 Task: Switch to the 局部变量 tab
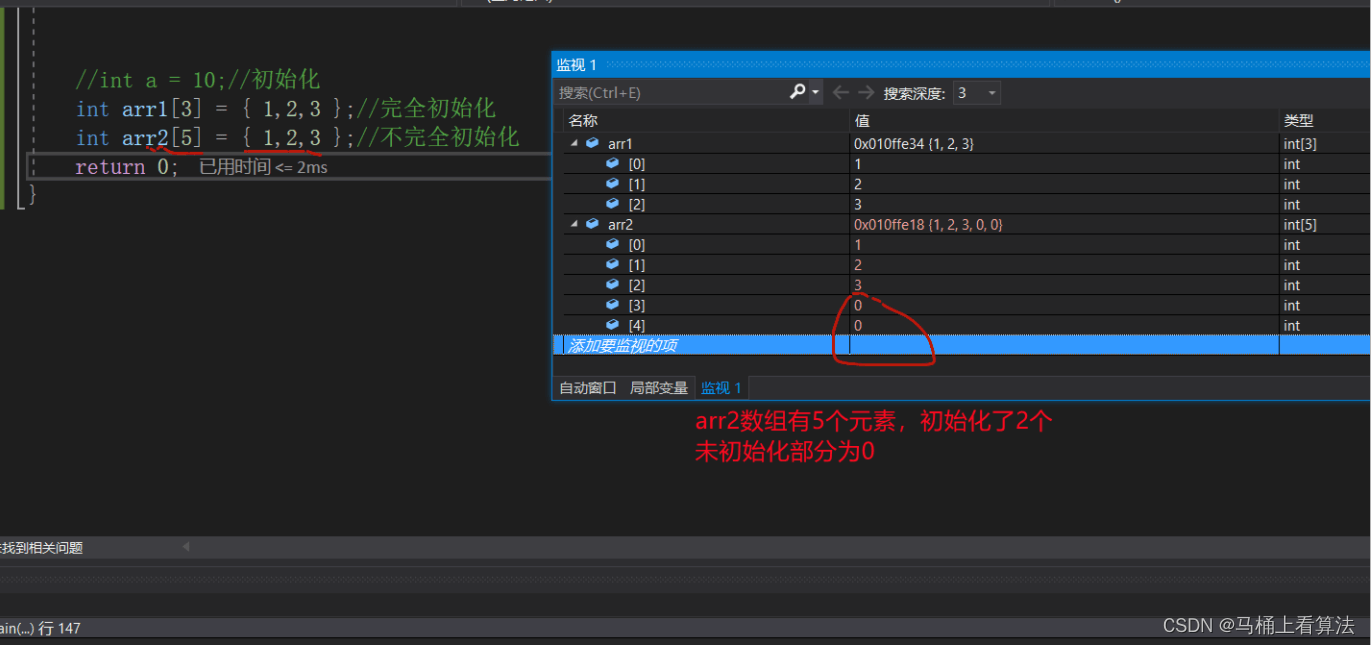click(x=658, y=388)
